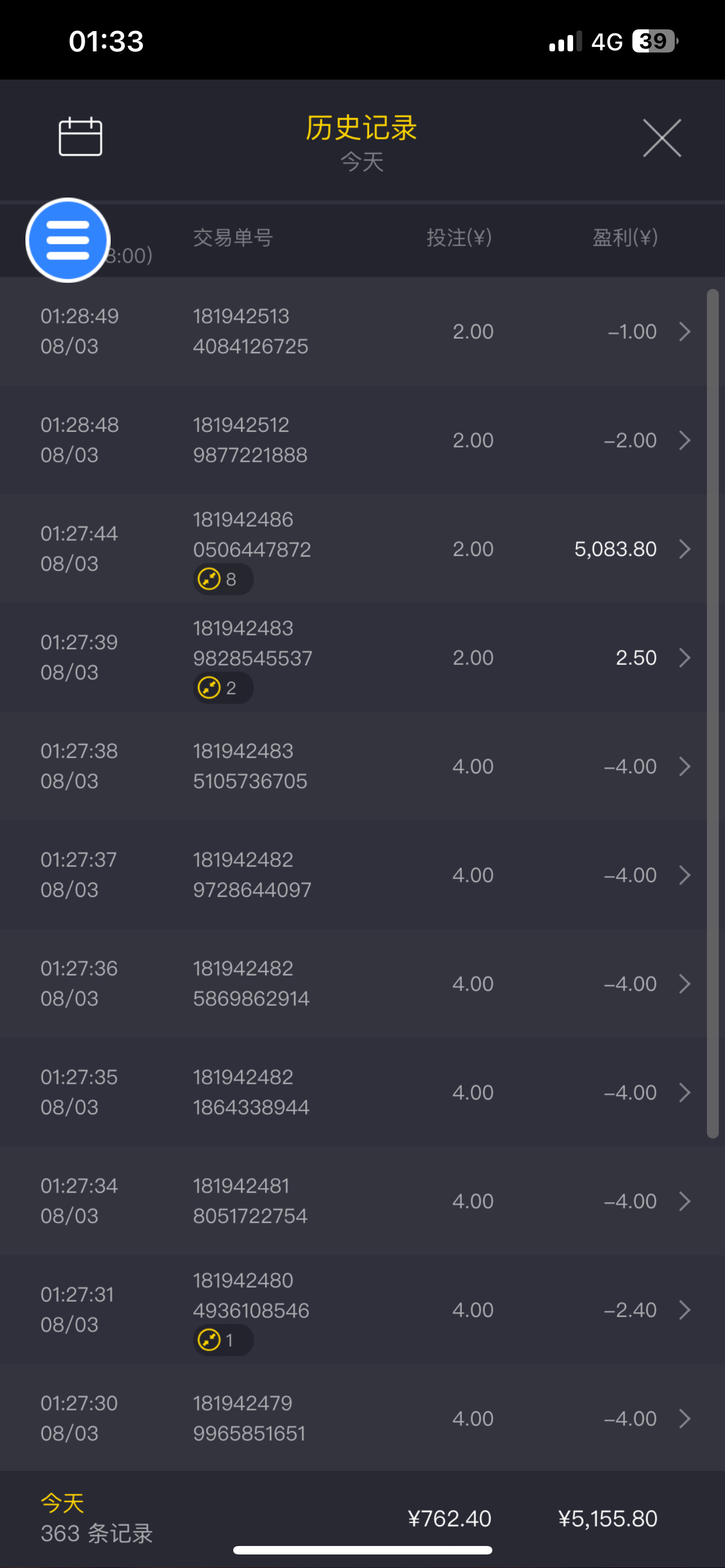
Task: Expand the 01:28:49 record details
Action: coord(684,332)
